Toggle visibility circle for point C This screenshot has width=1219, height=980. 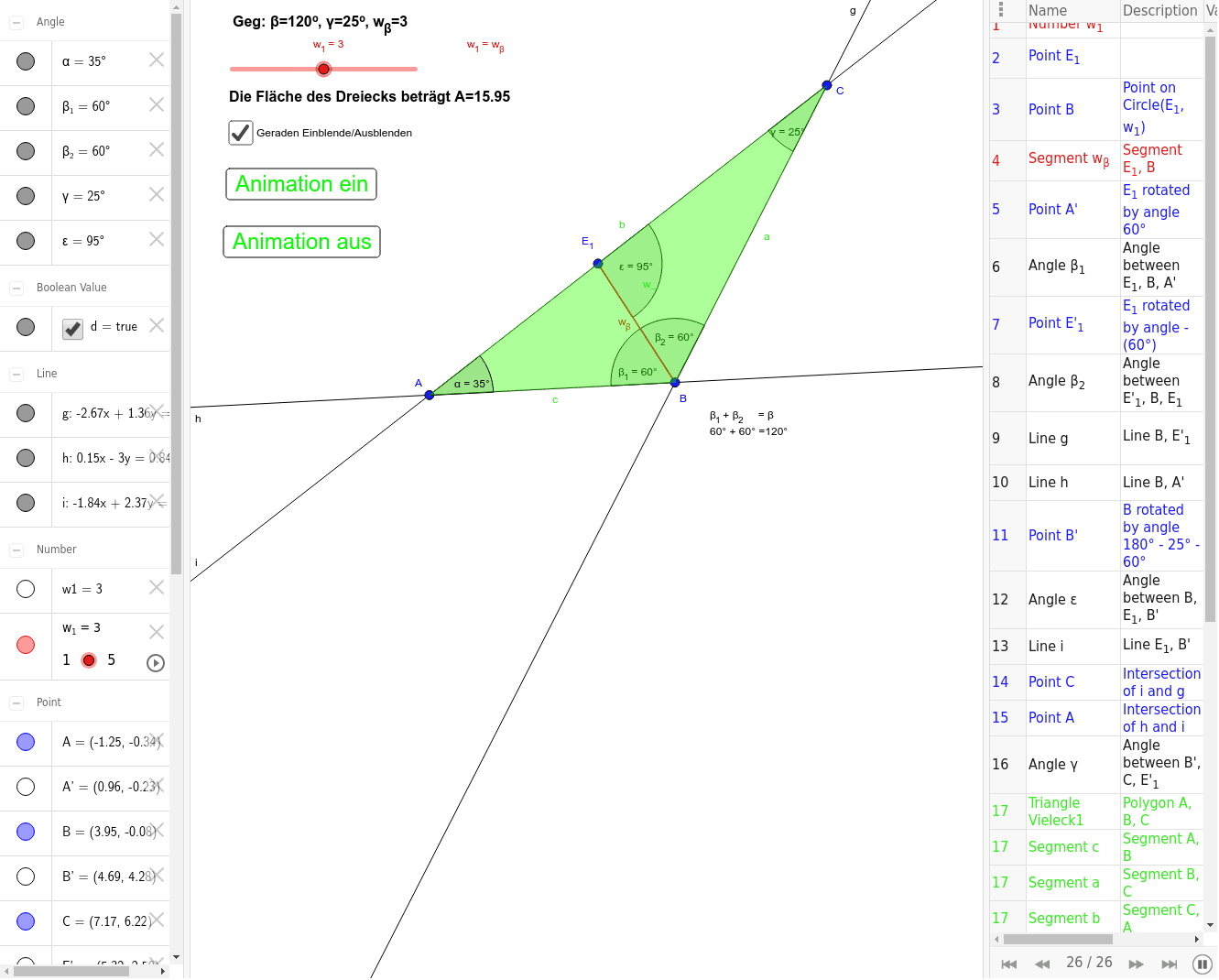click(x=26, y=921)
